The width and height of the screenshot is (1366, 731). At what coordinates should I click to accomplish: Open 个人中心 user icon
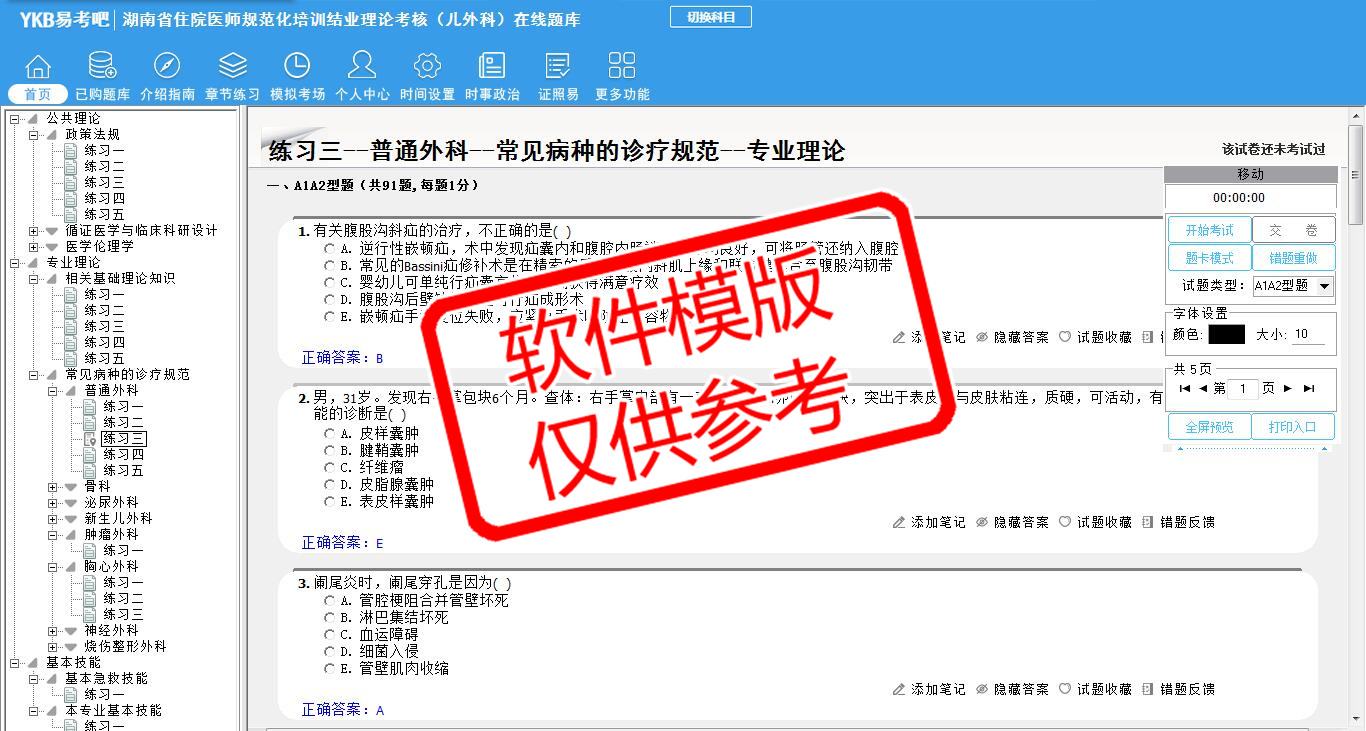tap(362, 67)
